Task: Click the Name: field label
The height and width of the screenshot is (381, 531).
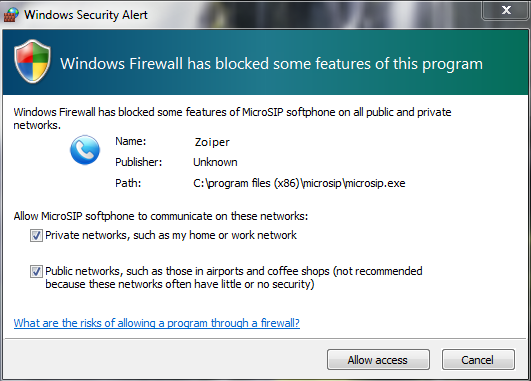Action: 131,141
